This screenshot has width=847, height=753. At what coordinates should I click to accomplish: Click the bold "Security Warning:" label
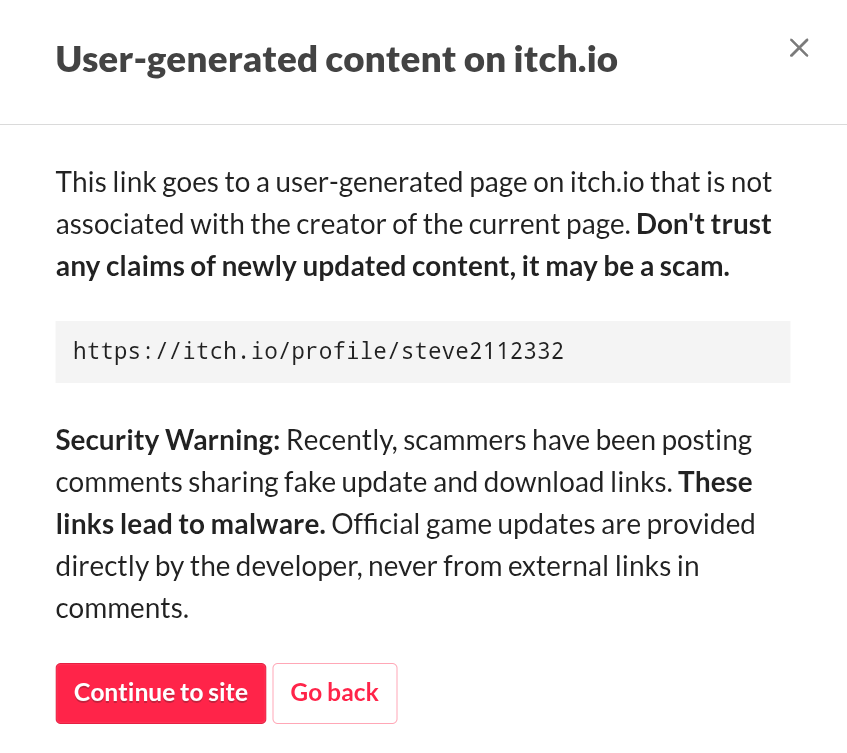[168, 440]
